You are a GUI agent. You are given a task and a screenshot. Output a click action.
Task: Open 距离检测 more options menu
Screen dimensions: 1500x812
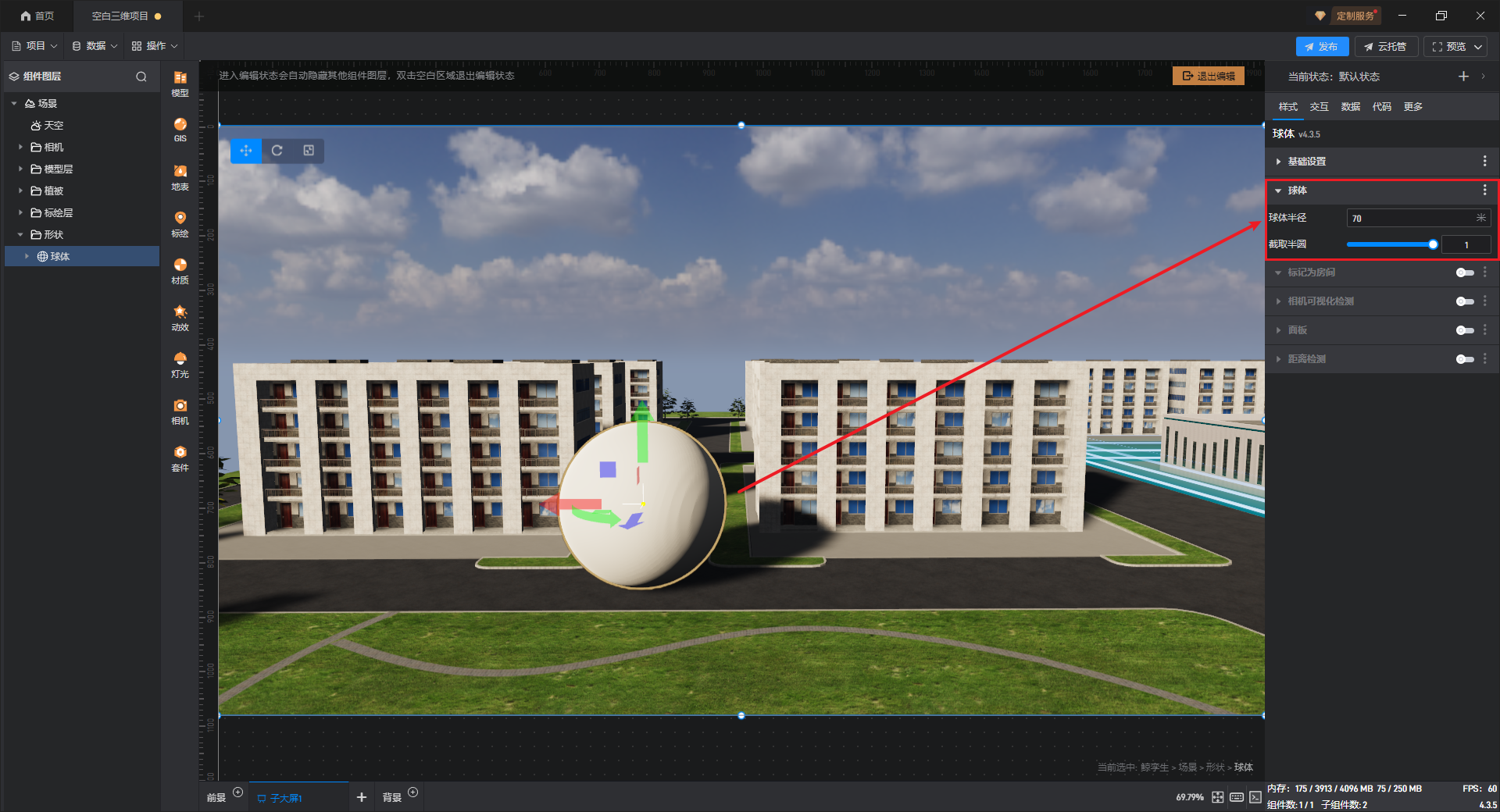pos(1484,359)
